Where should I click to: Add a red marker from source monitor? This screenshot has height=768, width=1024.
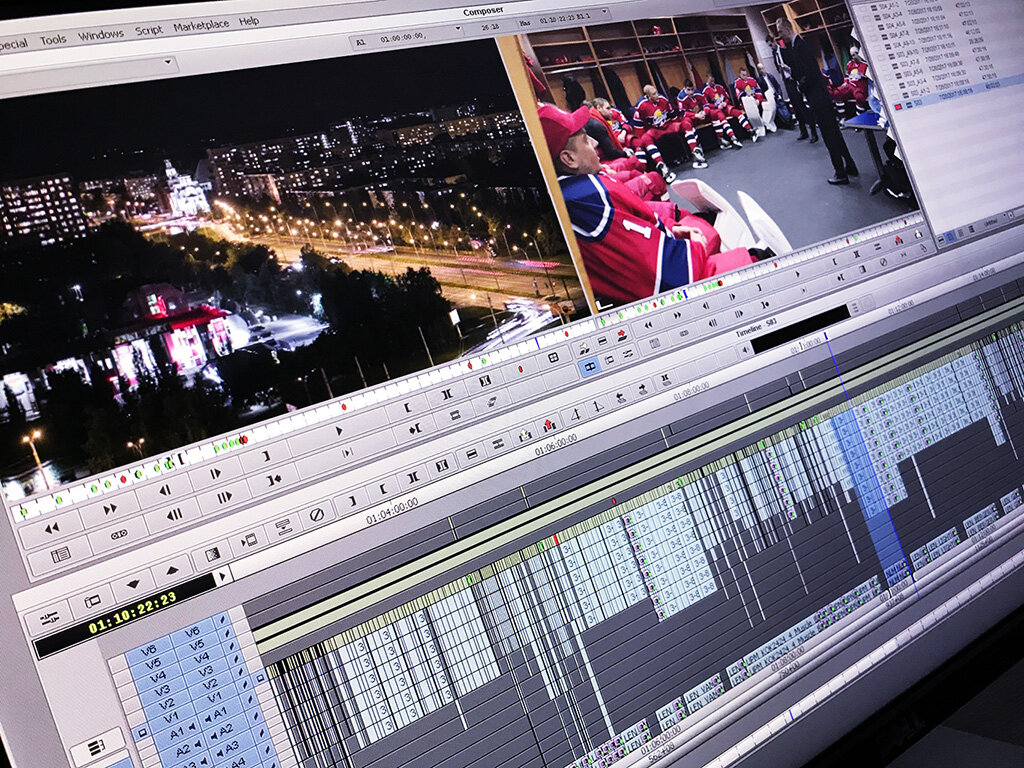click(520, 369)
